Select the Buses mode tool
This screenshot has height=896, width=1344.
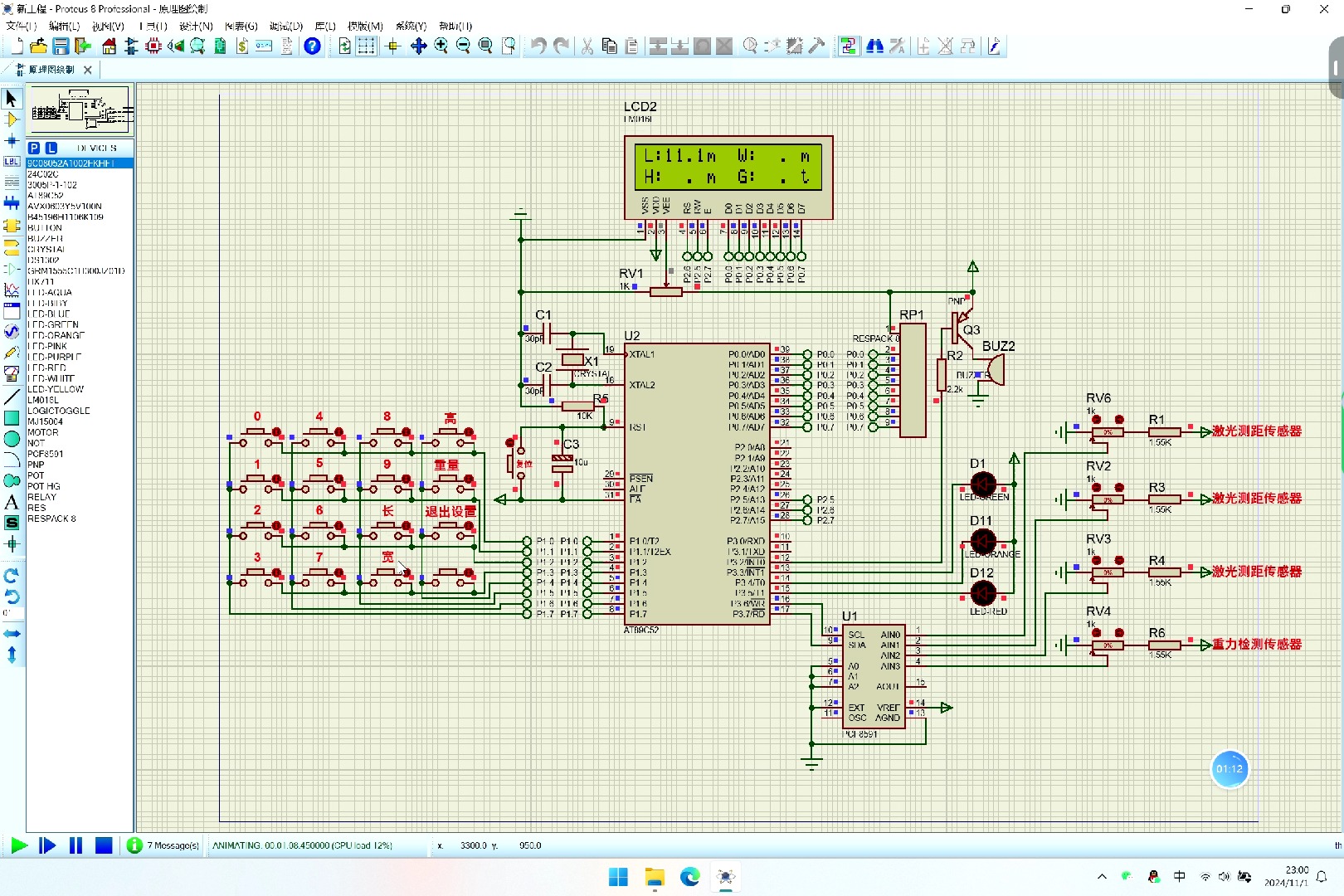point(11,203)
